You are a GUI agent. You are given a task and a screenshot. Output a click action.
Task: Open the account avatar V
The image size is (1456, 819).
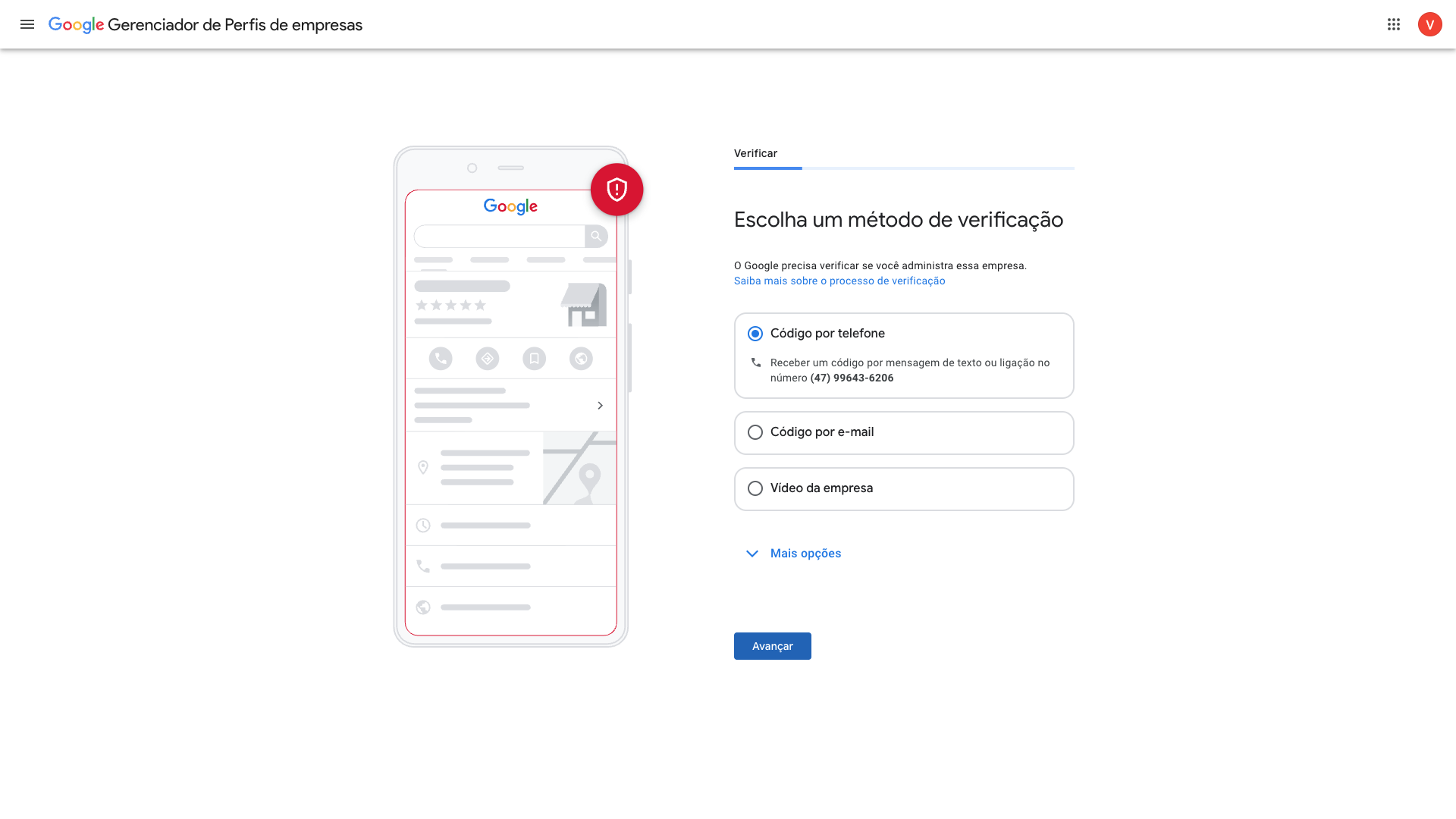[x=1429, y=24]
